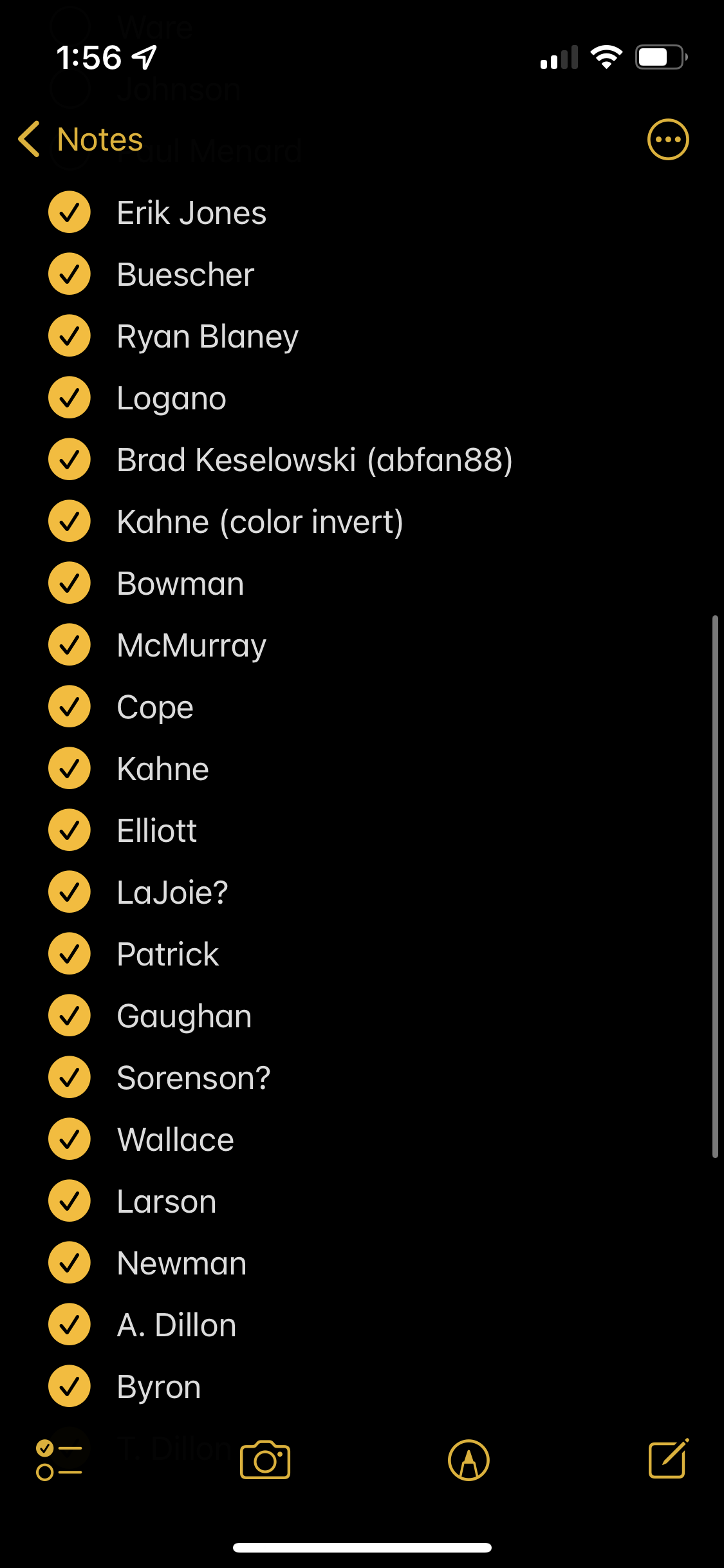Select the markup pen icon
724x1568 pixels.
tap(469, 1460)
